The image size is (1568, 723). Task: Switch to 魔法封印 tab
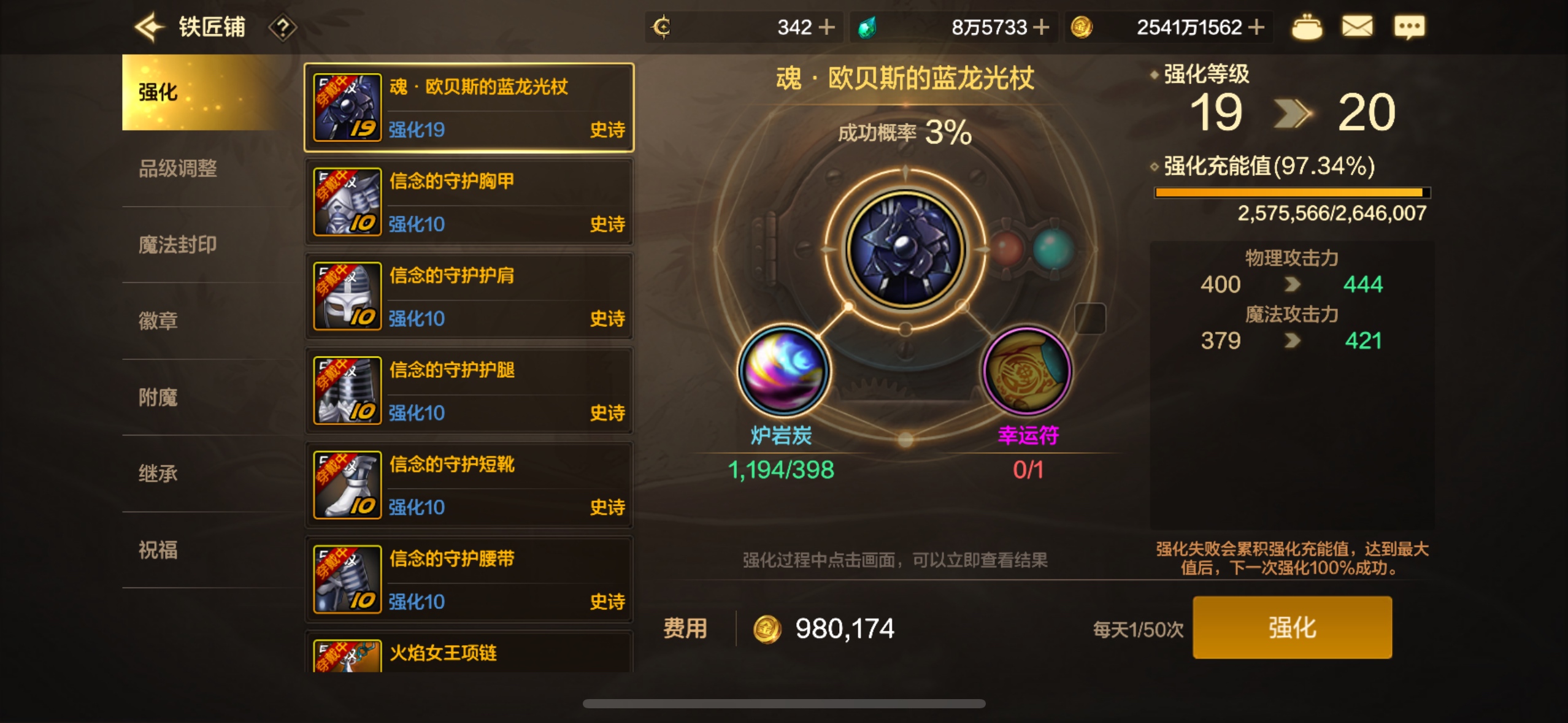tap(178, 245)
